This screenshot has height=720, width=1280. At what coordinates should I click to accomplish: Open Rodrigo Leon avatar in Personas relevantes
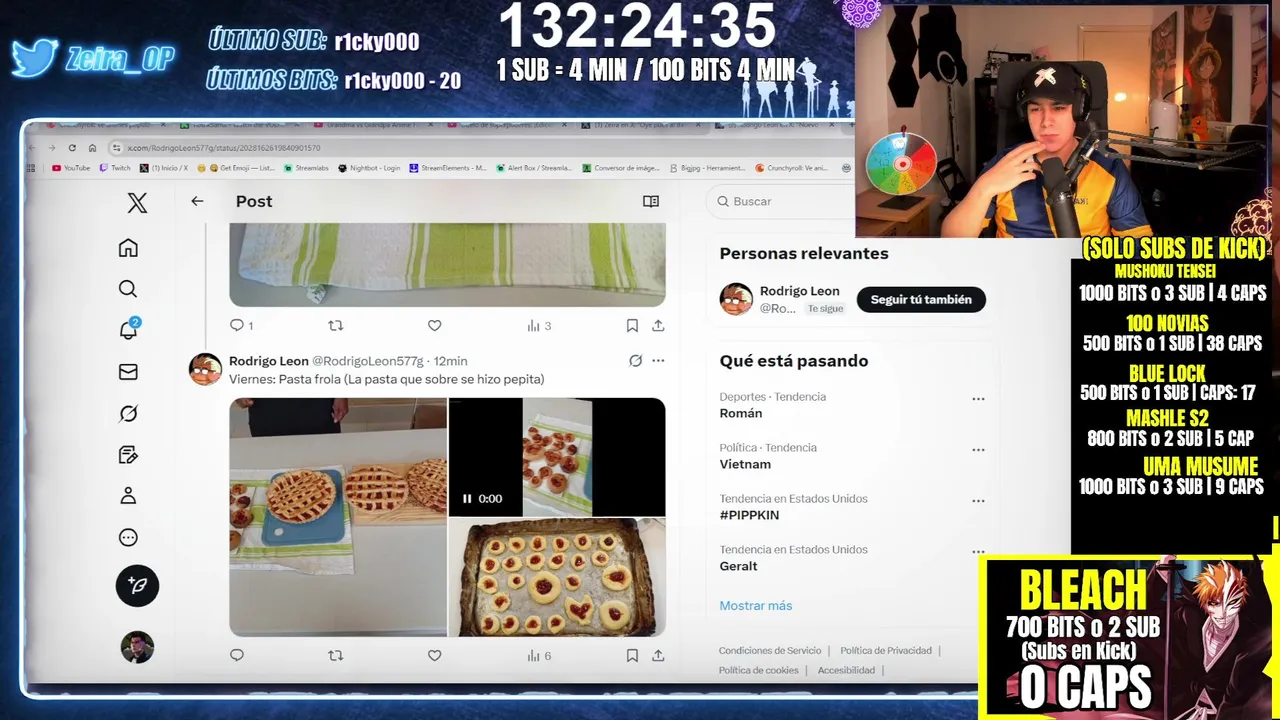[736, 299]
